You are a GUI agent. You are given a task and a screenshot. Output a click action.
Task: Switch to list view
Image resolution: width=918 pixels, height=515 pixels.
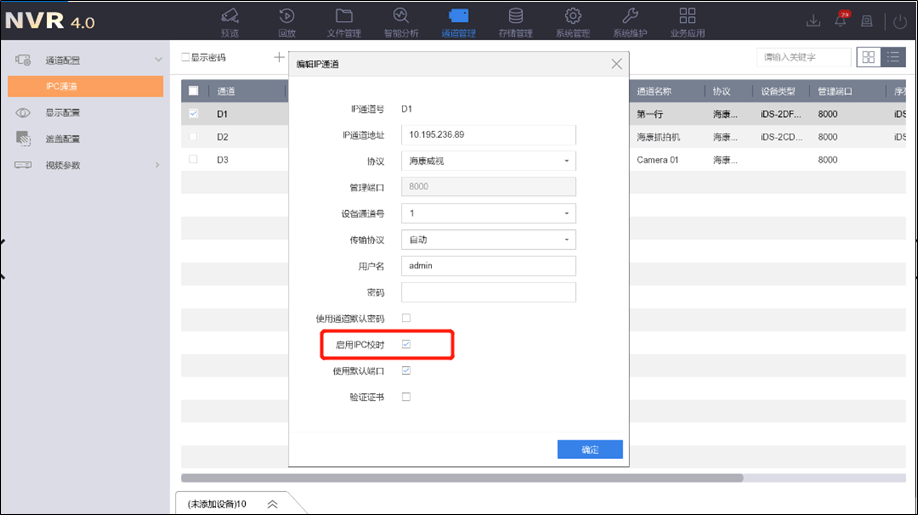tap(893, 57)
